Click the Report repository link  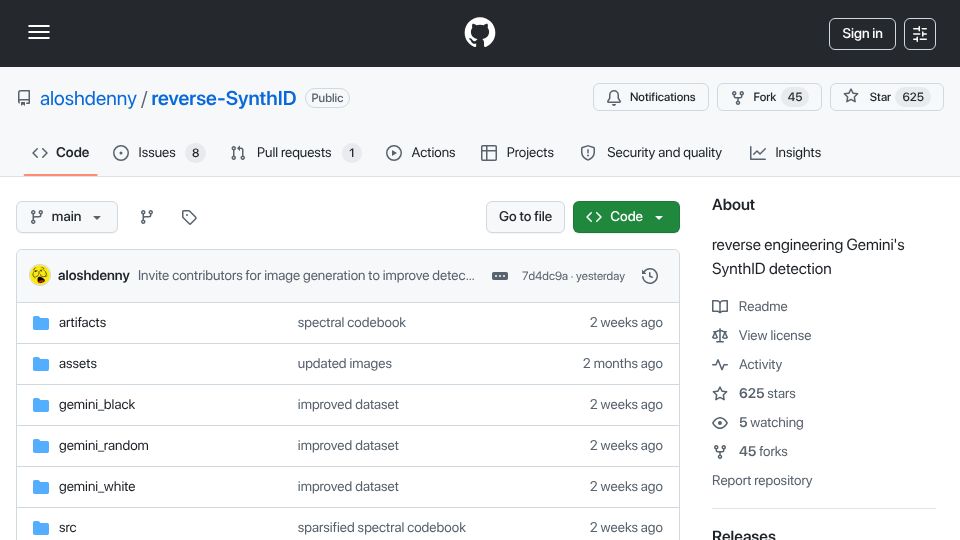click(x=762, y=481)
